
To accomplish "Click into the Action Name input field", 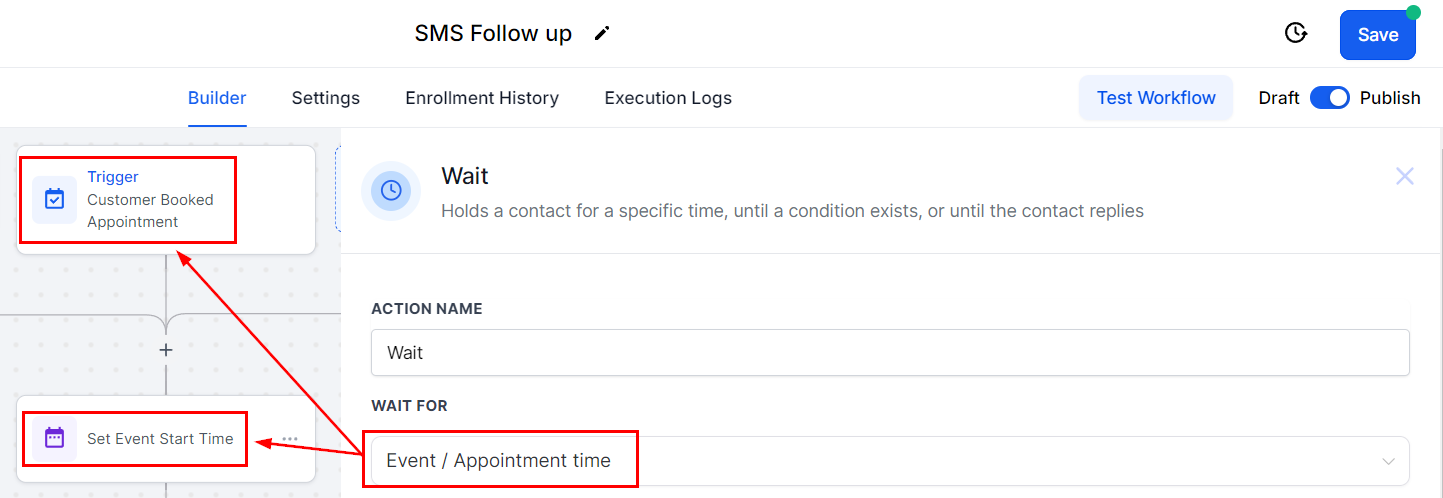I will (x=888, y=353).
